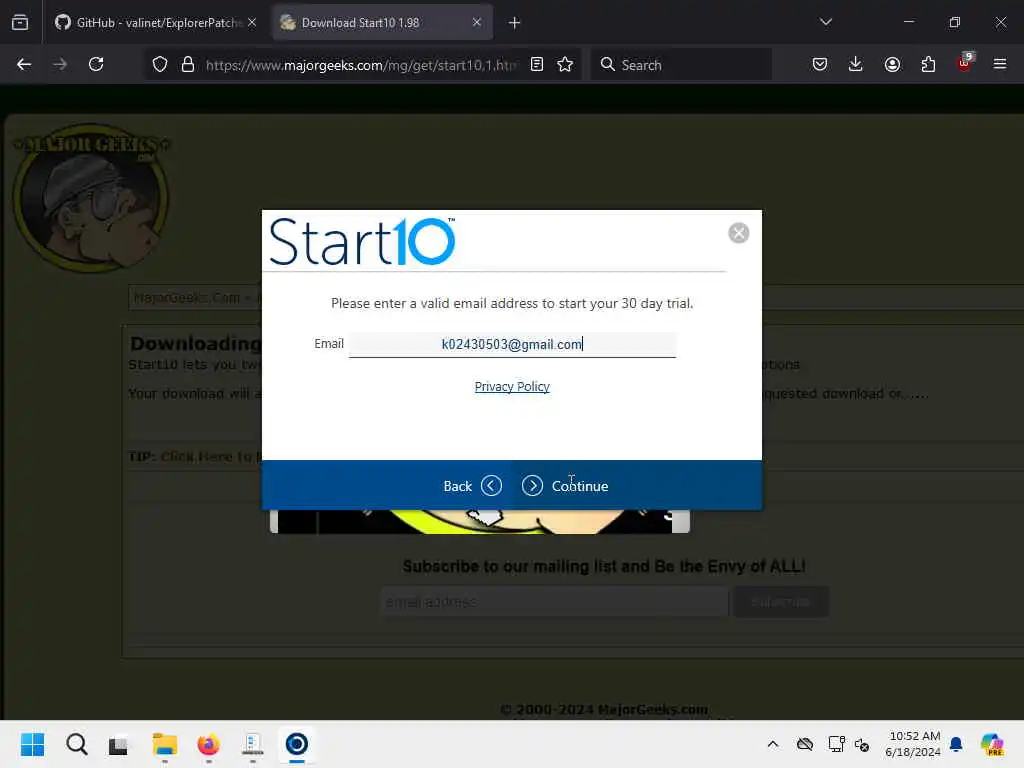Screen dimensions: 1024x768
Task: Navigate back with the browser arrow
Action: [24, 65]
